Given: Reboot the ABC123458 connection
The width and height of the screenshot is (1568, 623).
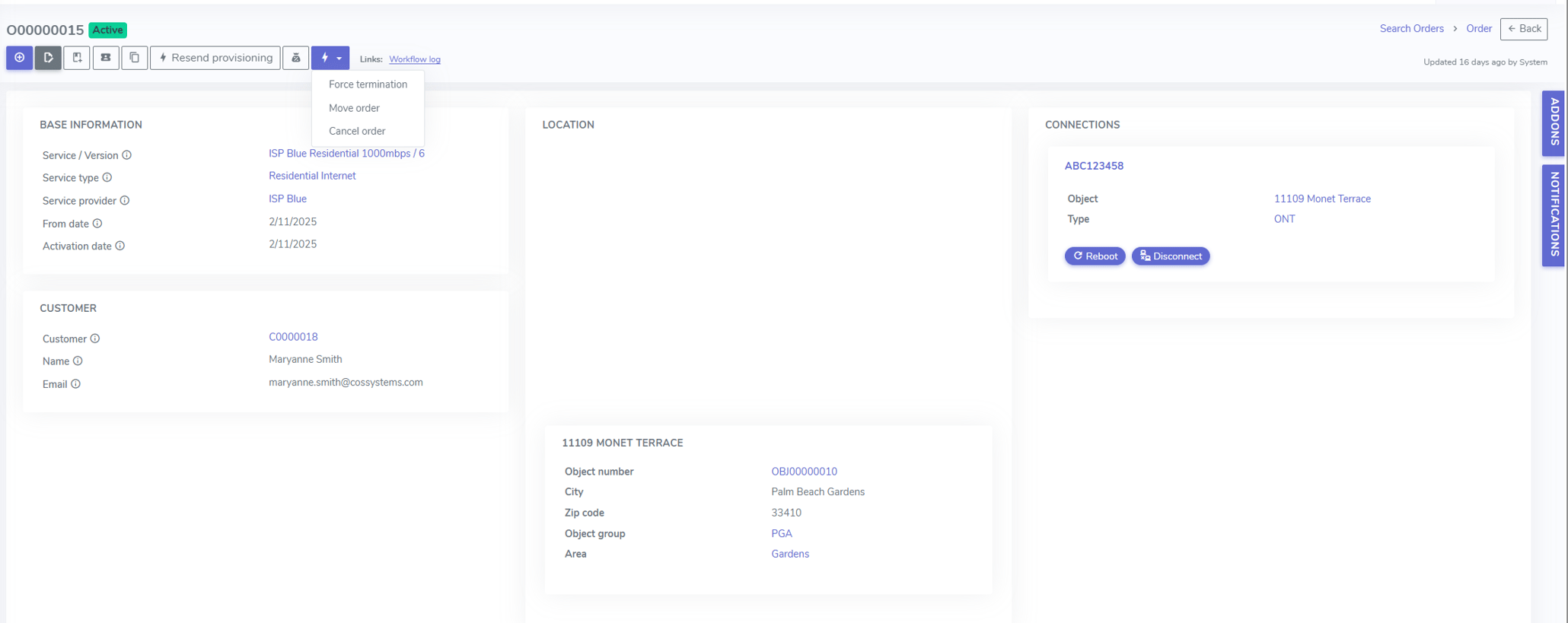Looking at the screenshot, I should 1095,256.
